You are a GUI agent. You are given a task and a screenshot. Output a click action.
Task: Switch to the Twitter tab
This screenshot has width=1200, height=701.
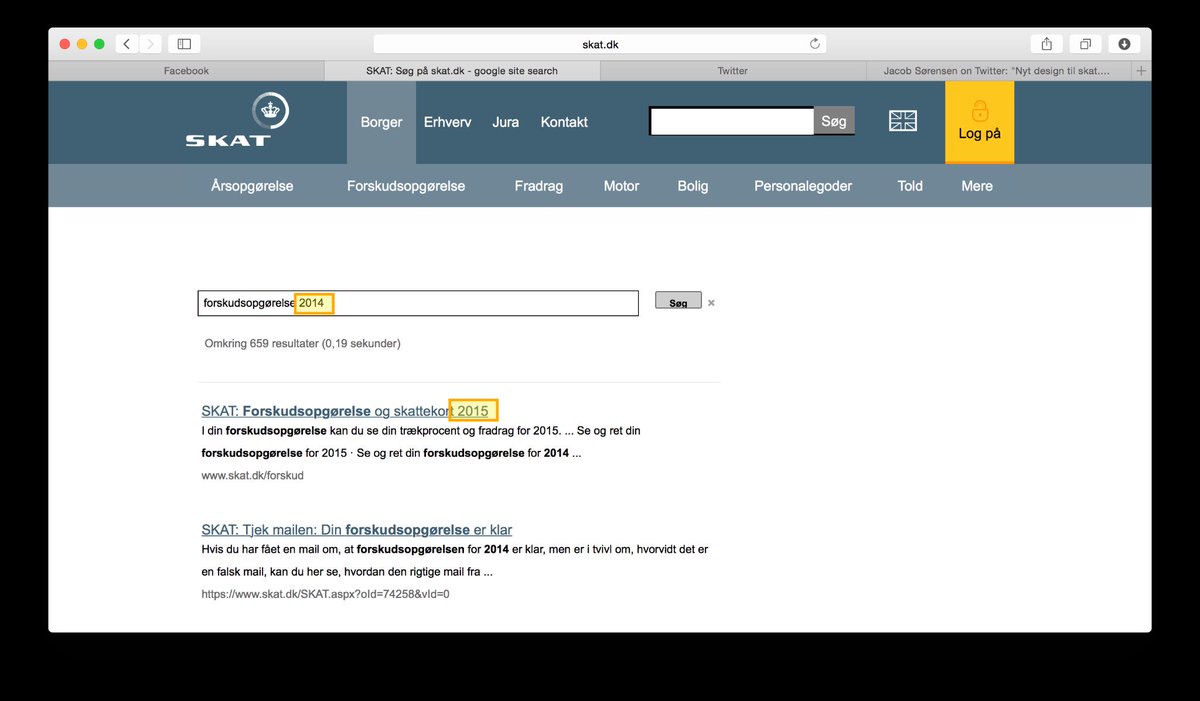tap(733, 71)
